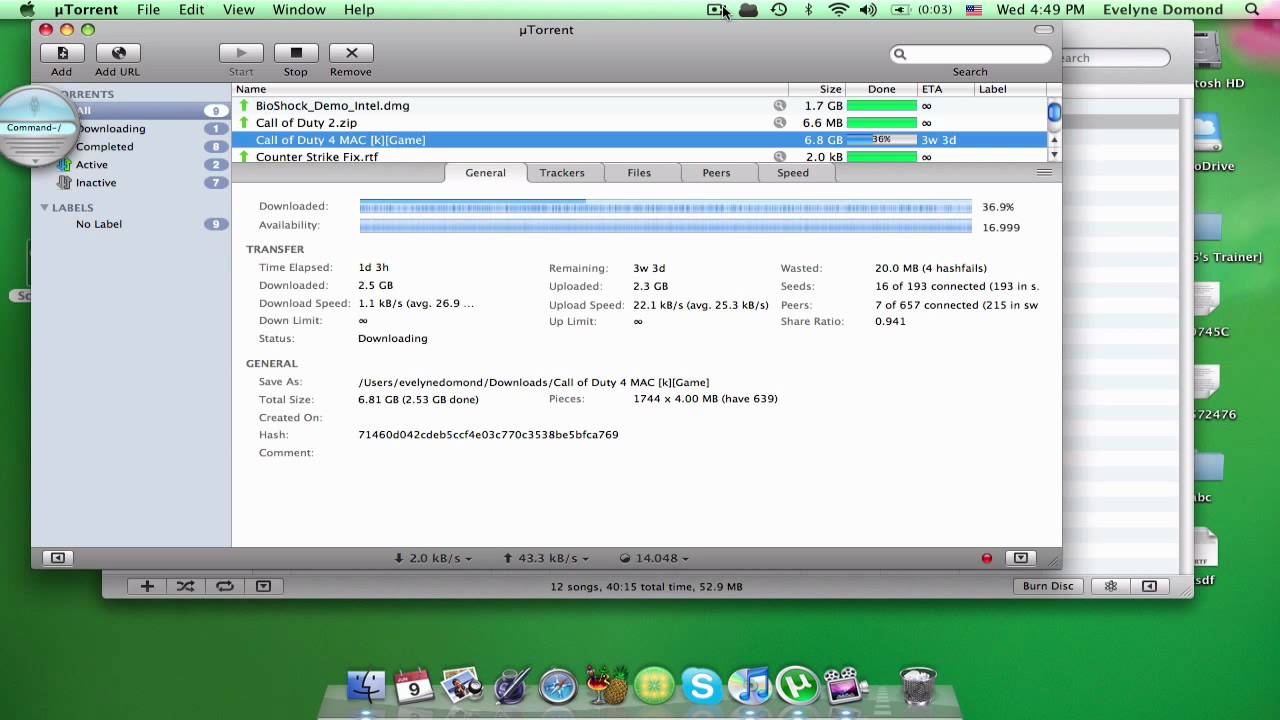Image resolution: width=1280 pixels, height=720 pixels.
Task: Open the download speed limit dropdown
Action: [x=433, y=558]
